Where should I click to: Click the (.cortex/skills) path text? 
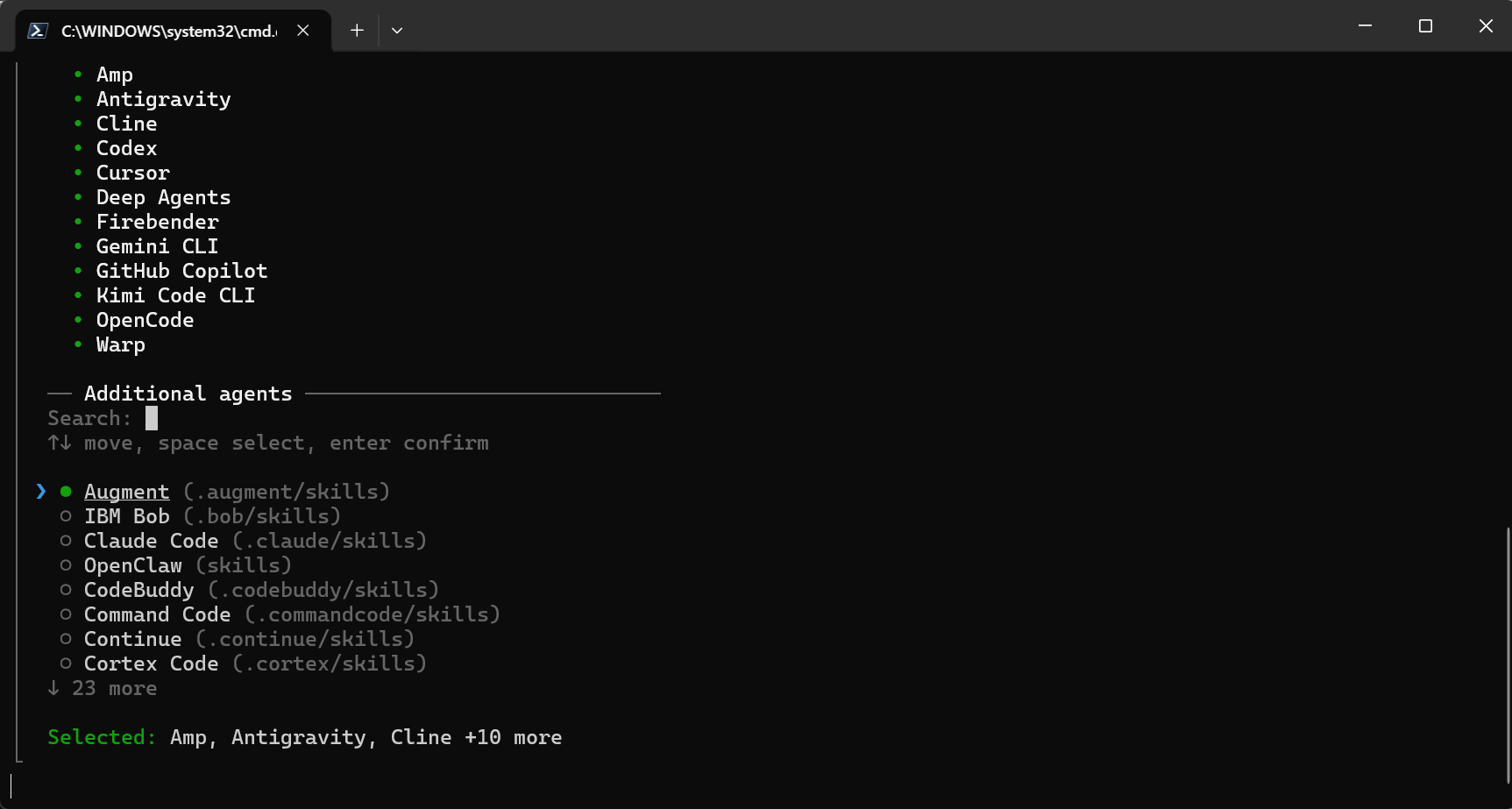coord(330,664)
